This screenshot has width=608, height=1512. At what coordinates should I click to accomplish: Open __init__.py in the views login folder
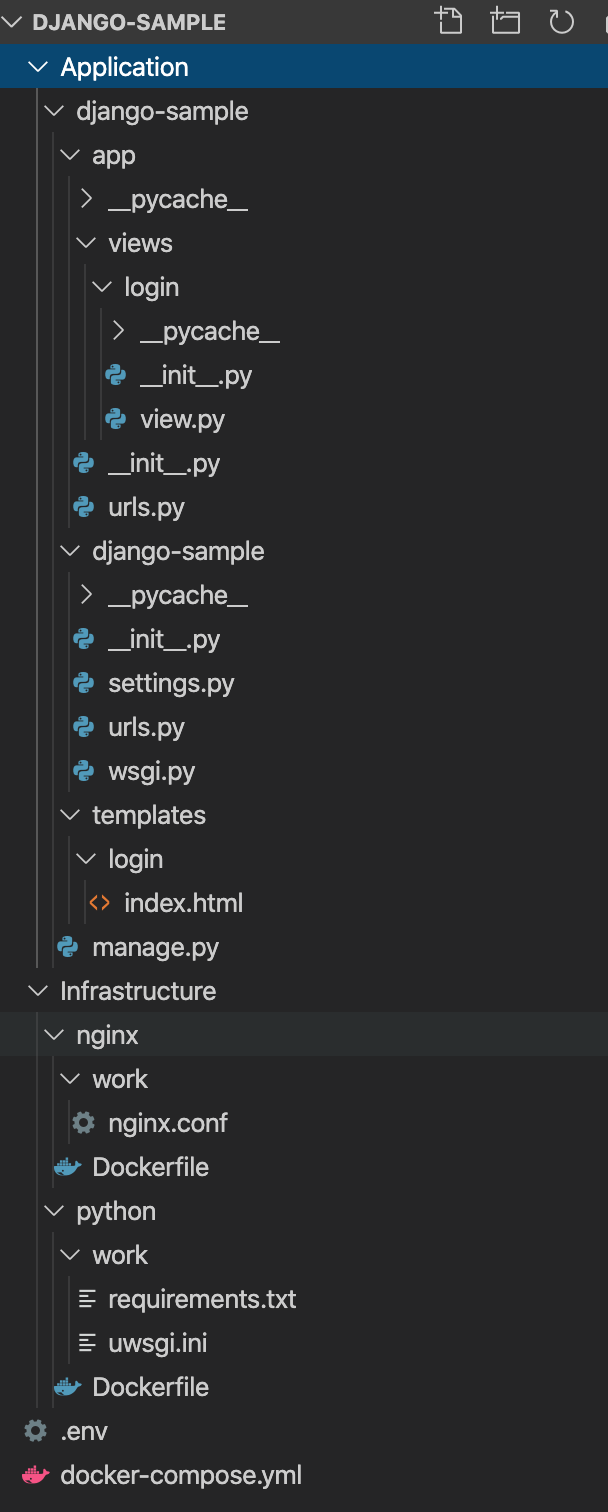click(x=196, y=375)
